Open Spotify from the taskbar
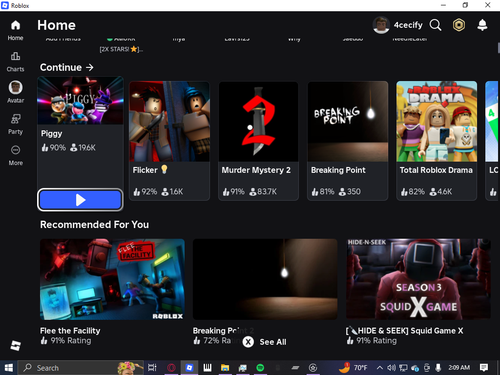Viewport: 500px width, 375px height. (260, 368)
